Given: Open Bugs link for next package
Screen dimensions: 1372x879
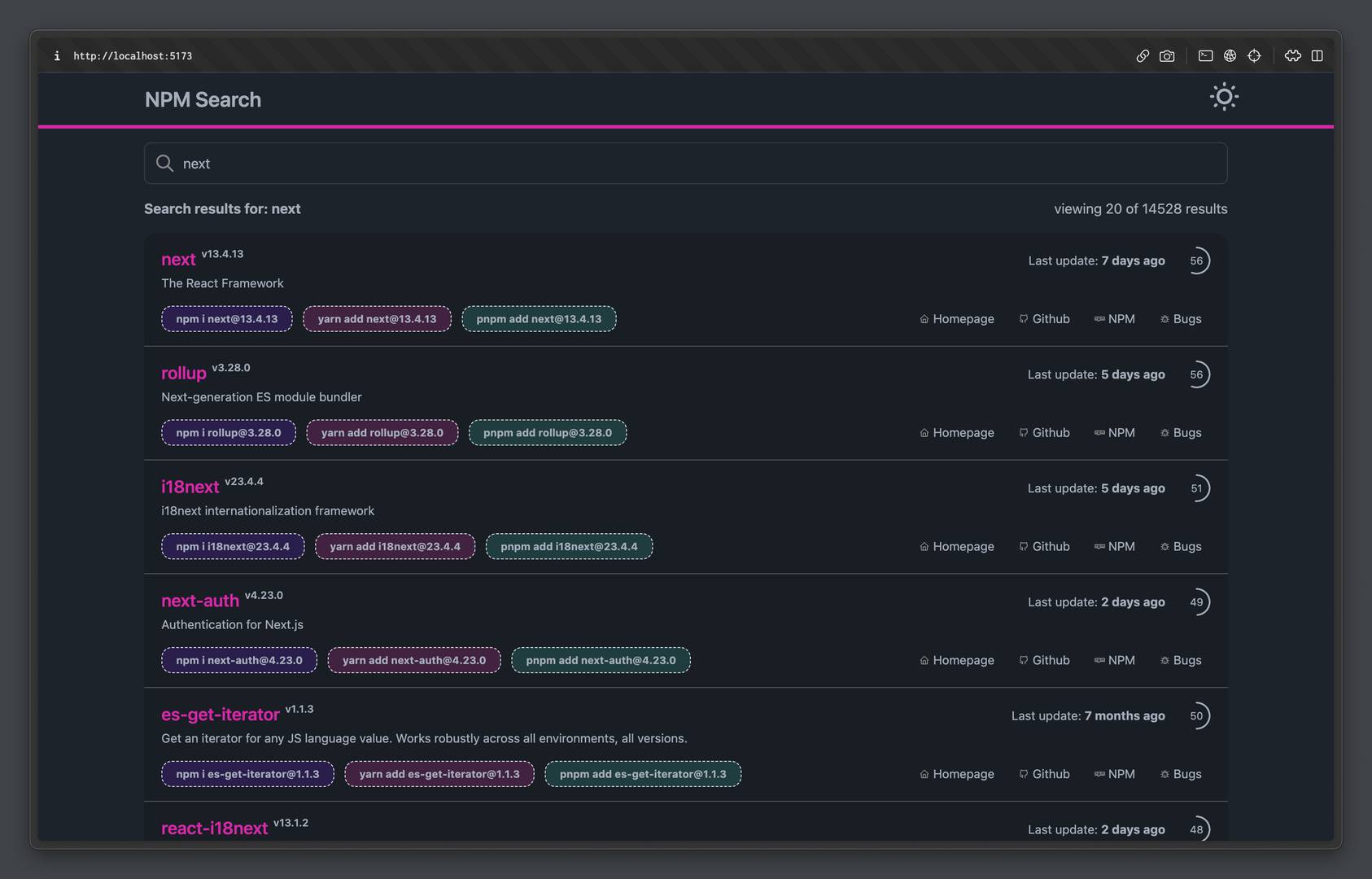Looking at the screenshot, I should (x=1181, y=319).
